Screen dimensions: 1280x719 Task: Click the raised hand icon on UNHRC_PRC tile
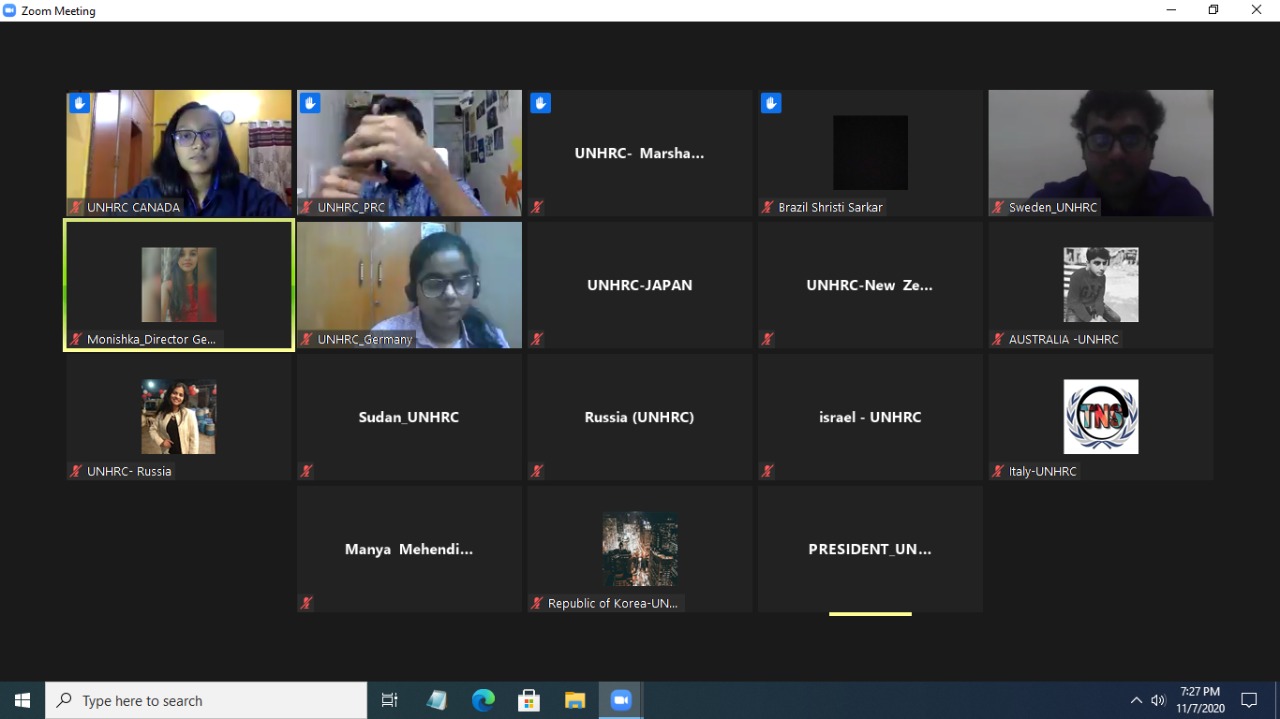pyautogui.click(x=310, y=103)
